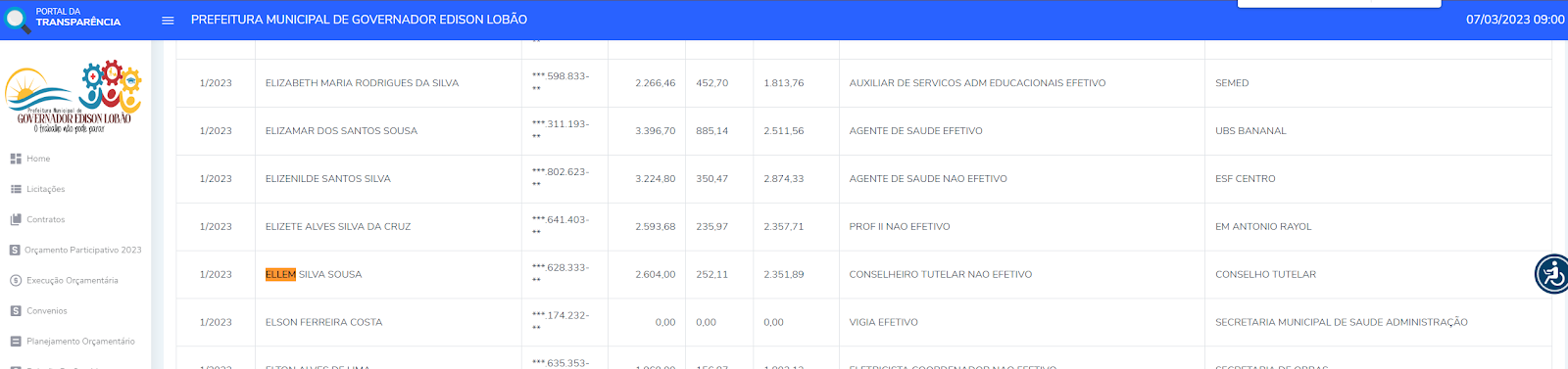
Task: Click role Prof II Nao Efetivo
Action: [x=900, y=227]
